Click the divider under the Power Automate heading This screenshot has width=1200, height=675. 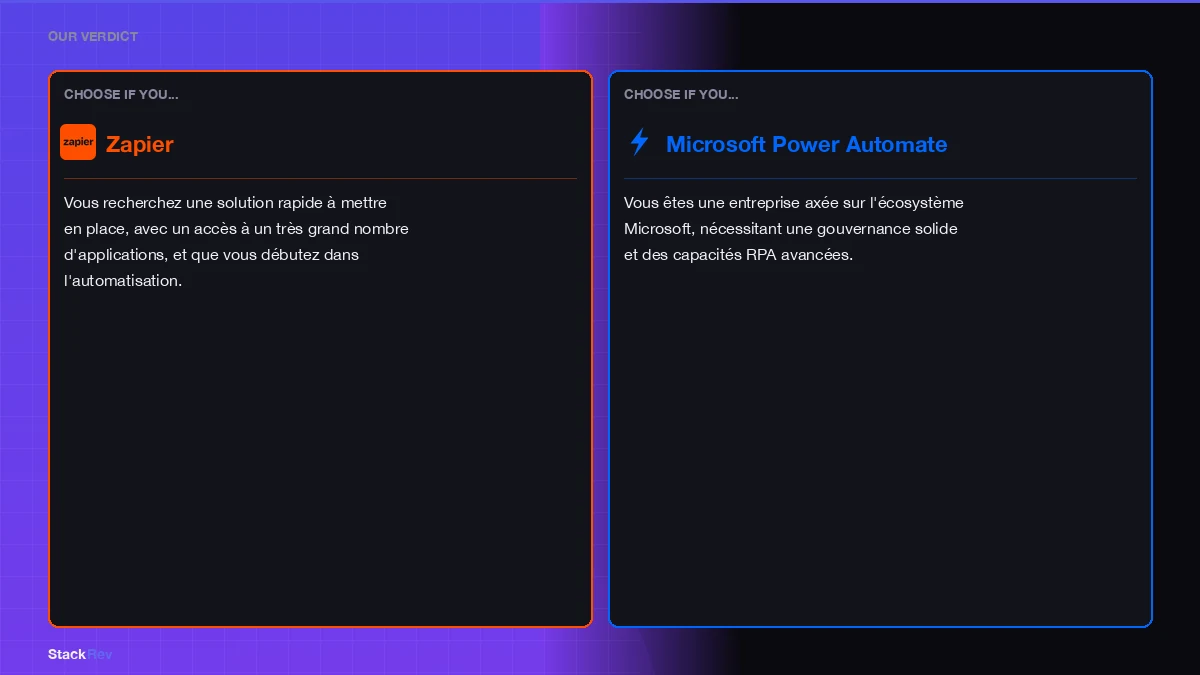880,177
